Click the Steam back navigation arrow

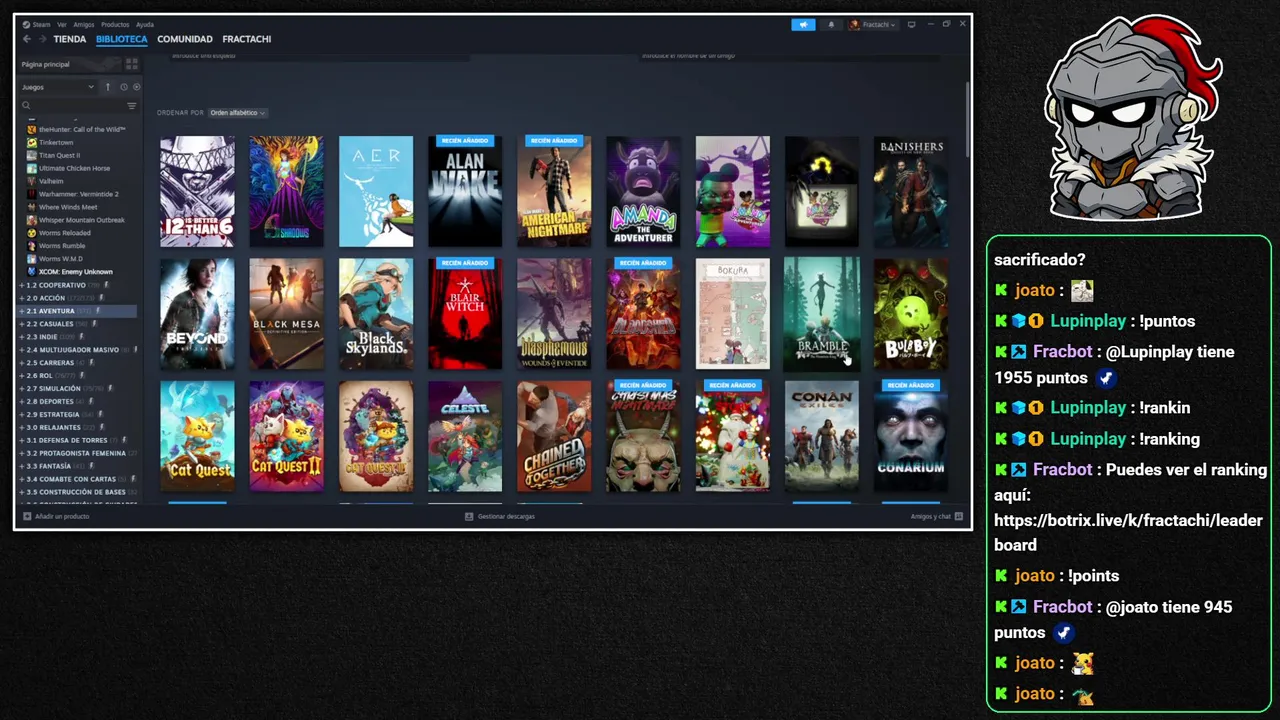click(x=27, y=39)
